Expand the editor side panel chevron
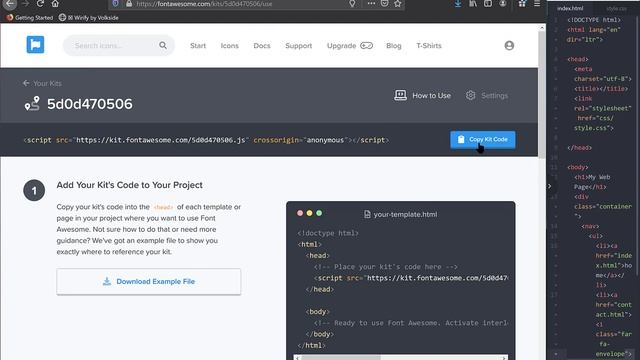 pyautogui.click(x=550, y=186)
